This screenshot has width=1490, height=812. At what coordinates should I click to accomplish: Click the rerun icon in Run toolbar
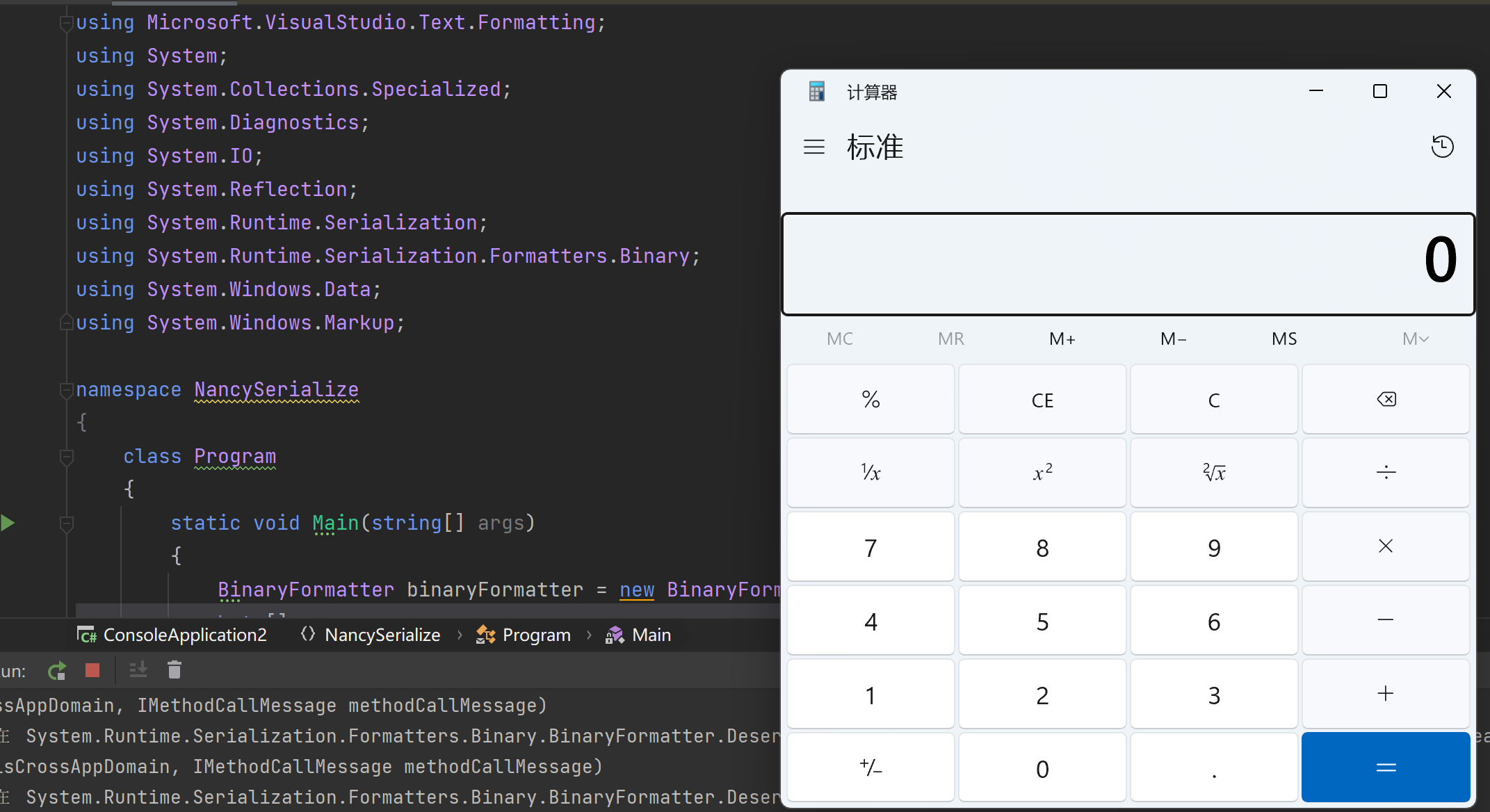tap(57, 670)
